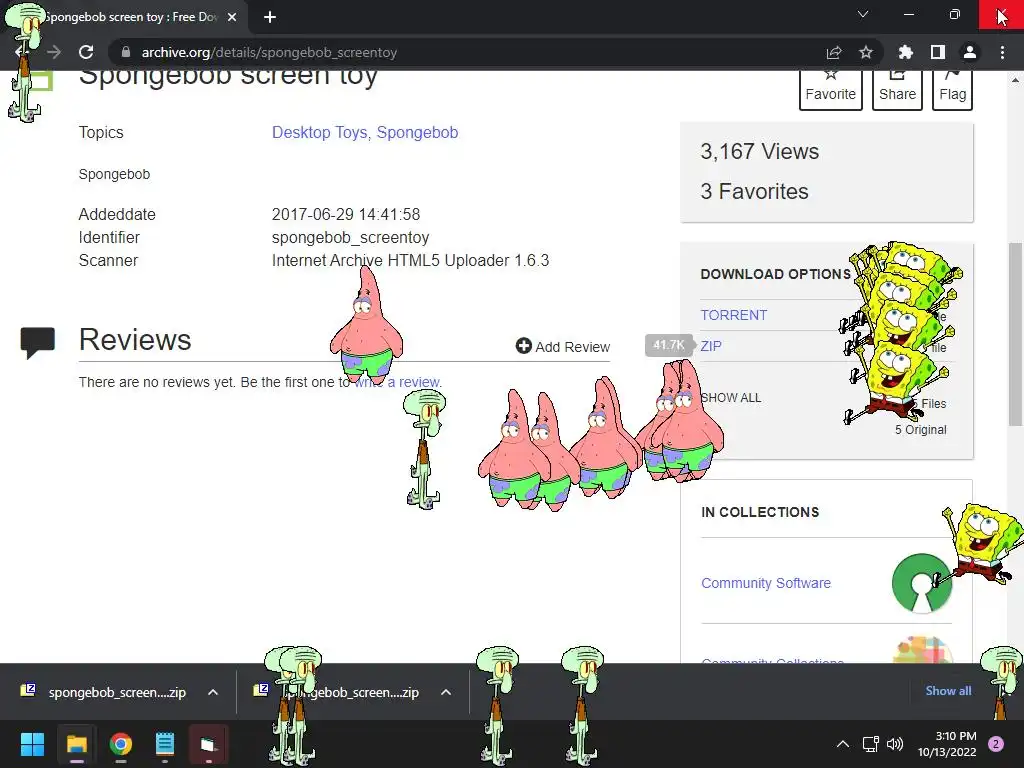This screenshot has width=1024, height=768.
Task: Click the Favorite button
Action: coord(831,89)
